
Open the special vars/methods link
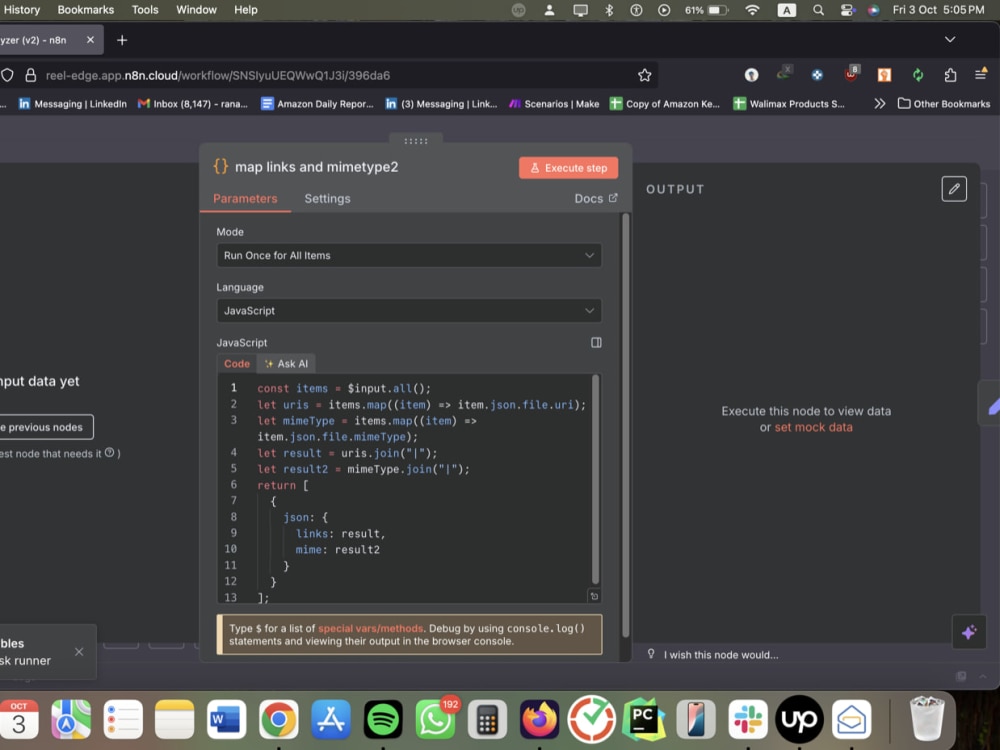pyautogui.click(x=370, y=628)
